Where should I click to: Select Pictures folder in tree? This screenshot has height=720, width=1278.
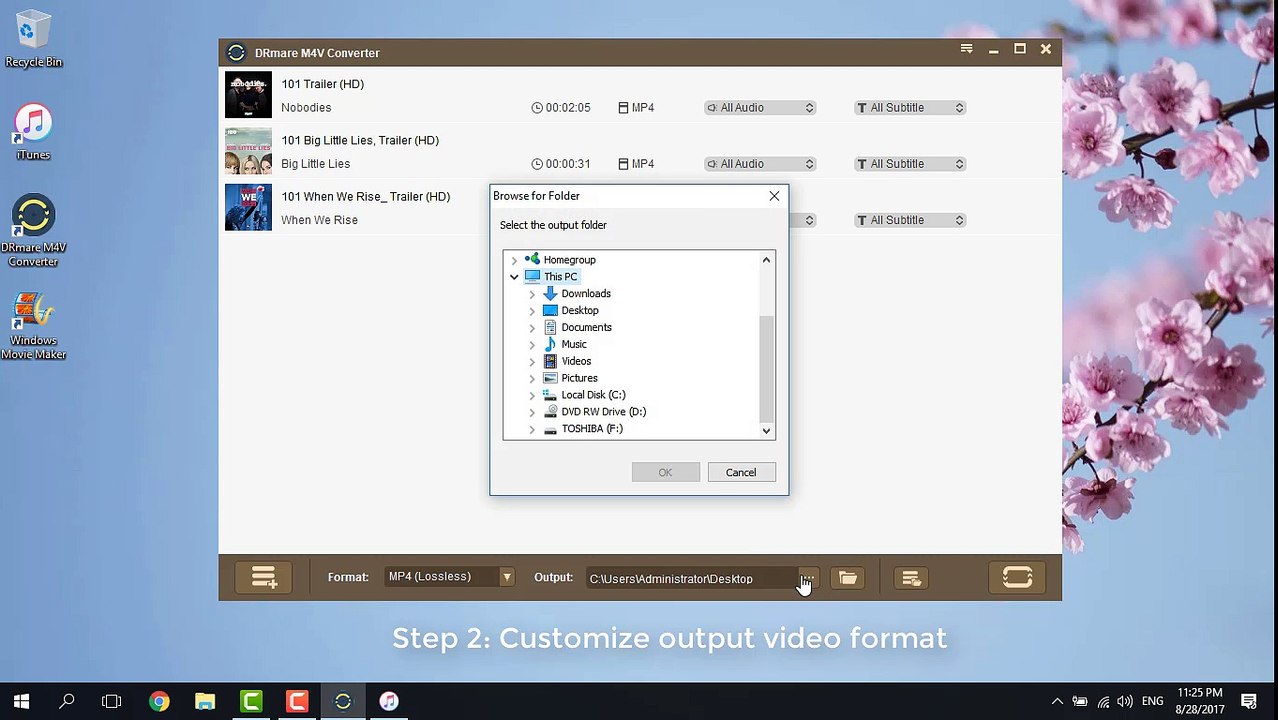click(x=579, y=378)
